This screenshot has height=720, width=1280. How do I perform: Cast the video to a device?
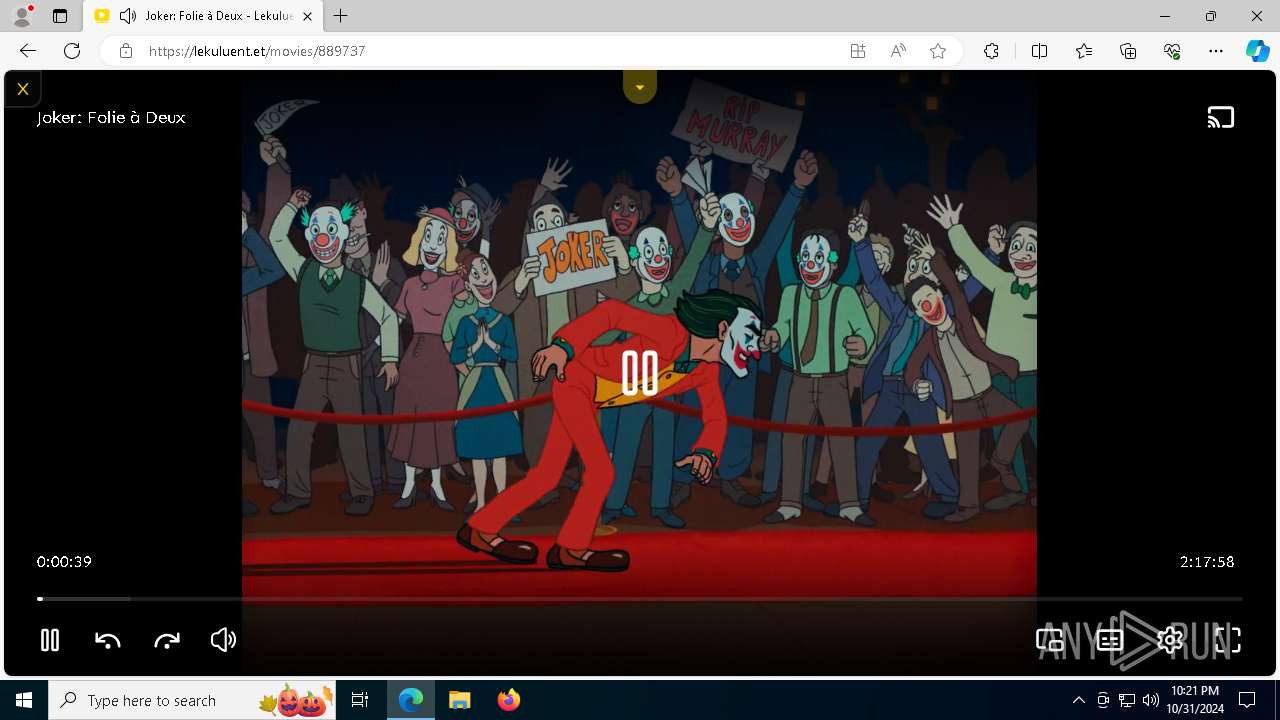click(1221, 118)
